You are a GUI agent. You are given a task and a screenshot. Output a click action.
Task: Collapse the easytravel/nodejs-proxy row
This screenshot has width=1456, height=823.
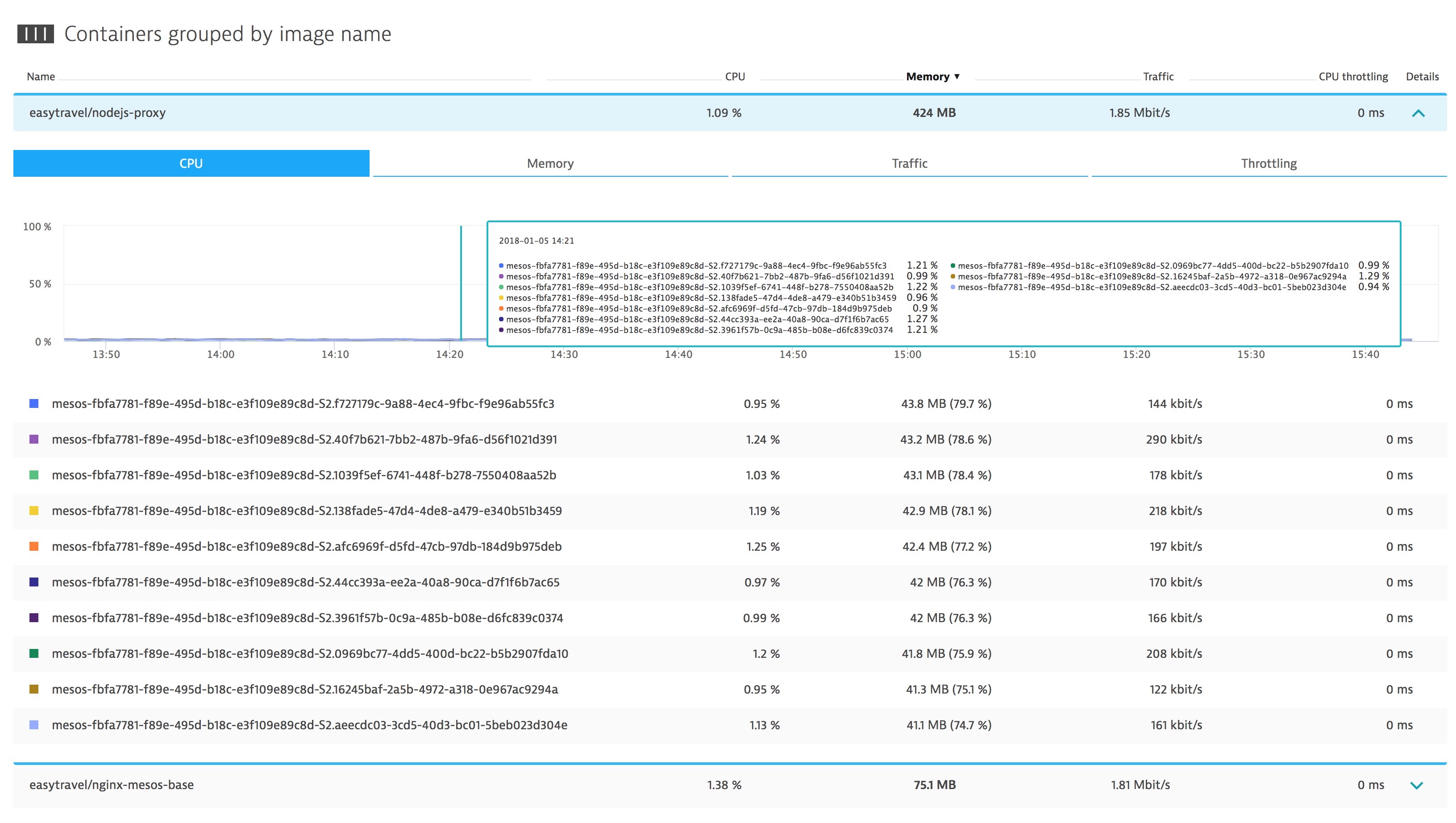pyautogui.click(x=1418, y=113)
